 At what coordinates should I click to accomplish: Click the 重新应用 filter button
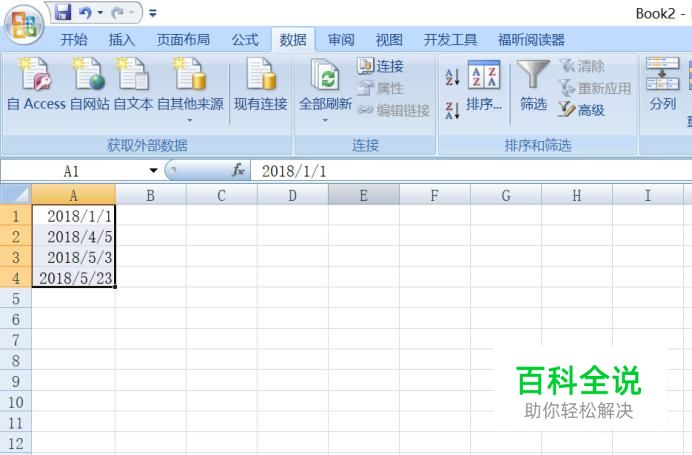(595, 88)
